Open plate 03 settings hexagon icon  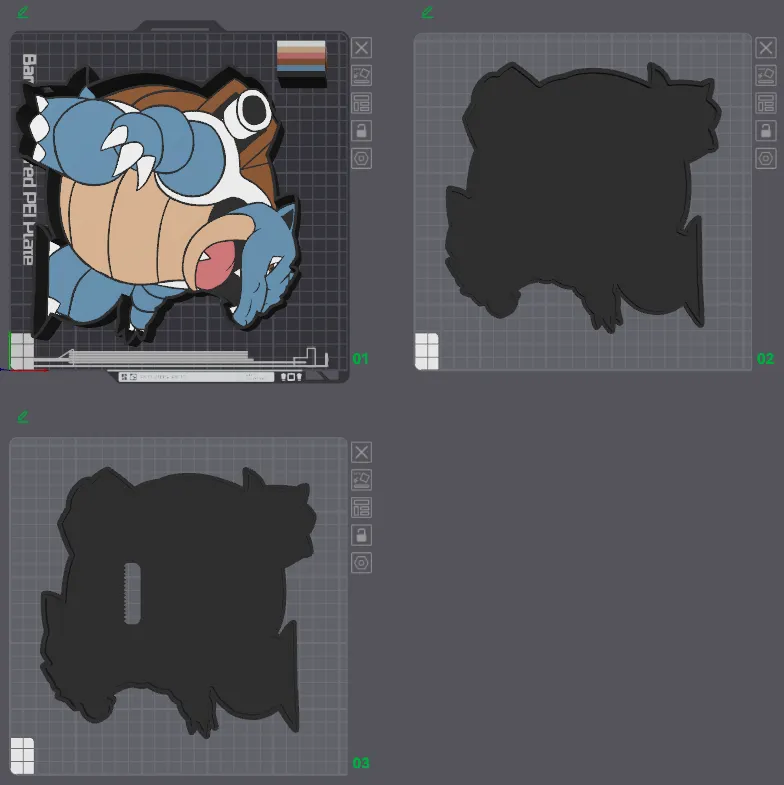[361, 563]
